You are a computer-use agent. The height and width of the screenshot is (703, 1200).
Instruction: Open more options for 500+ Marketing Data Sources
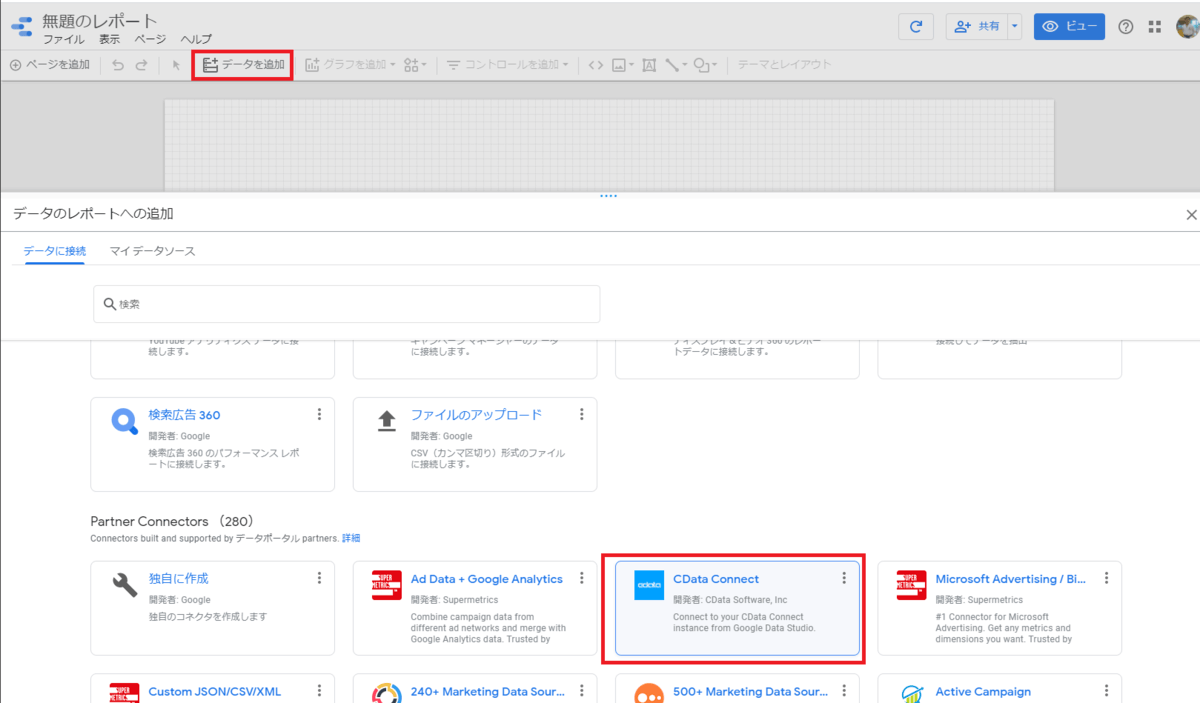click(x=844, y=691)
